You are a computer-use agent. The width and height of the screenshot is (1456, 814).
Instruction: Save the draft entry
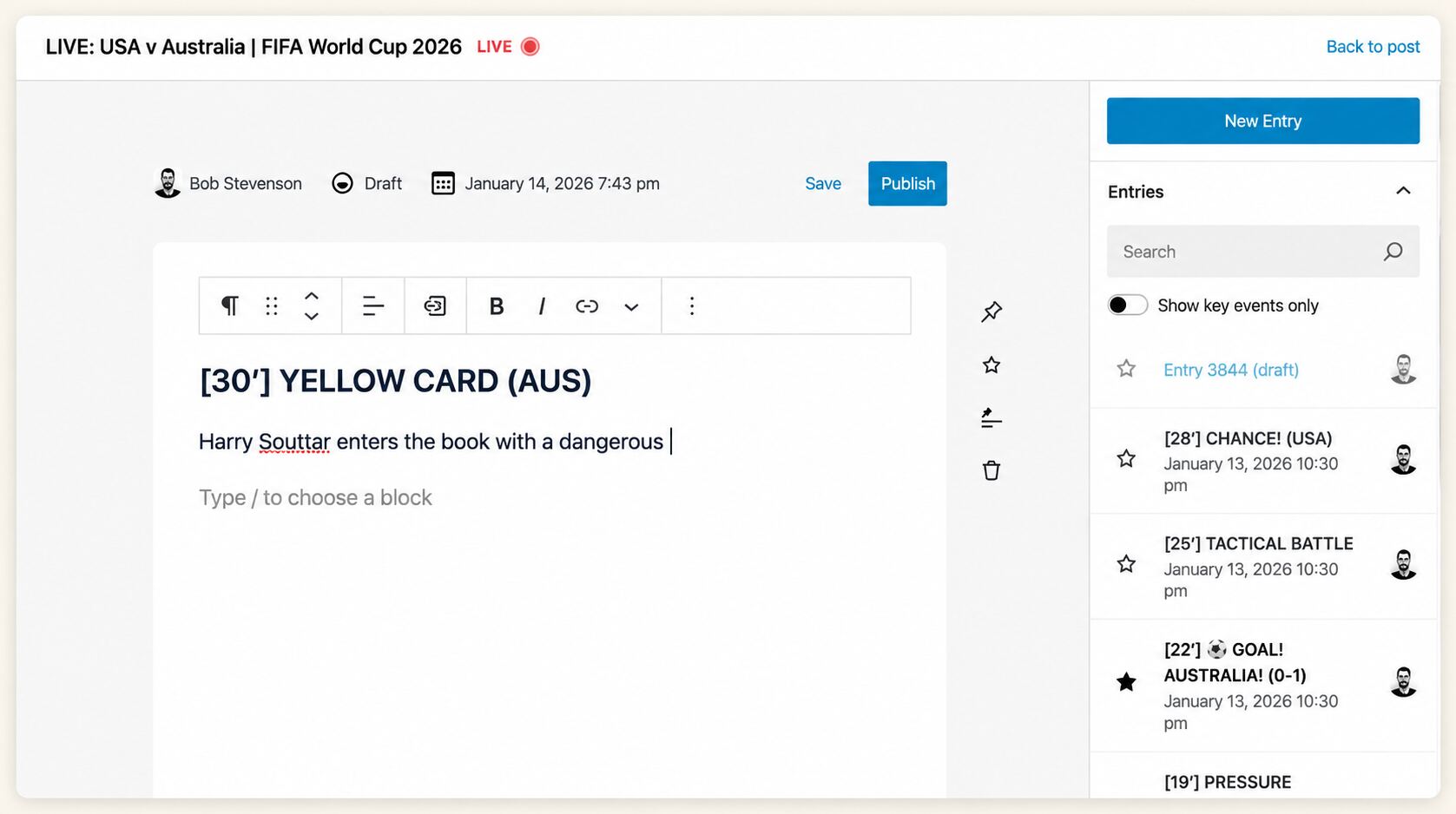823,183
